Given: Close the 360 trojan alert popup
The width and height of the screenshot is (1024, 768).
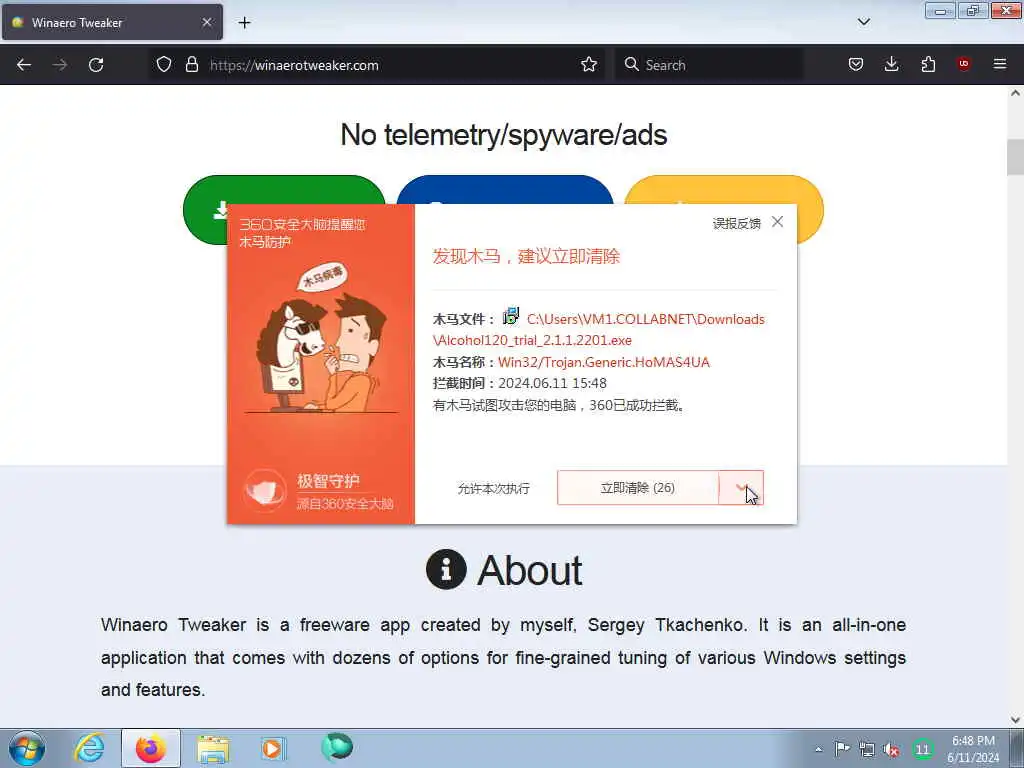Looking at the screenshot, I should [777, 221].
